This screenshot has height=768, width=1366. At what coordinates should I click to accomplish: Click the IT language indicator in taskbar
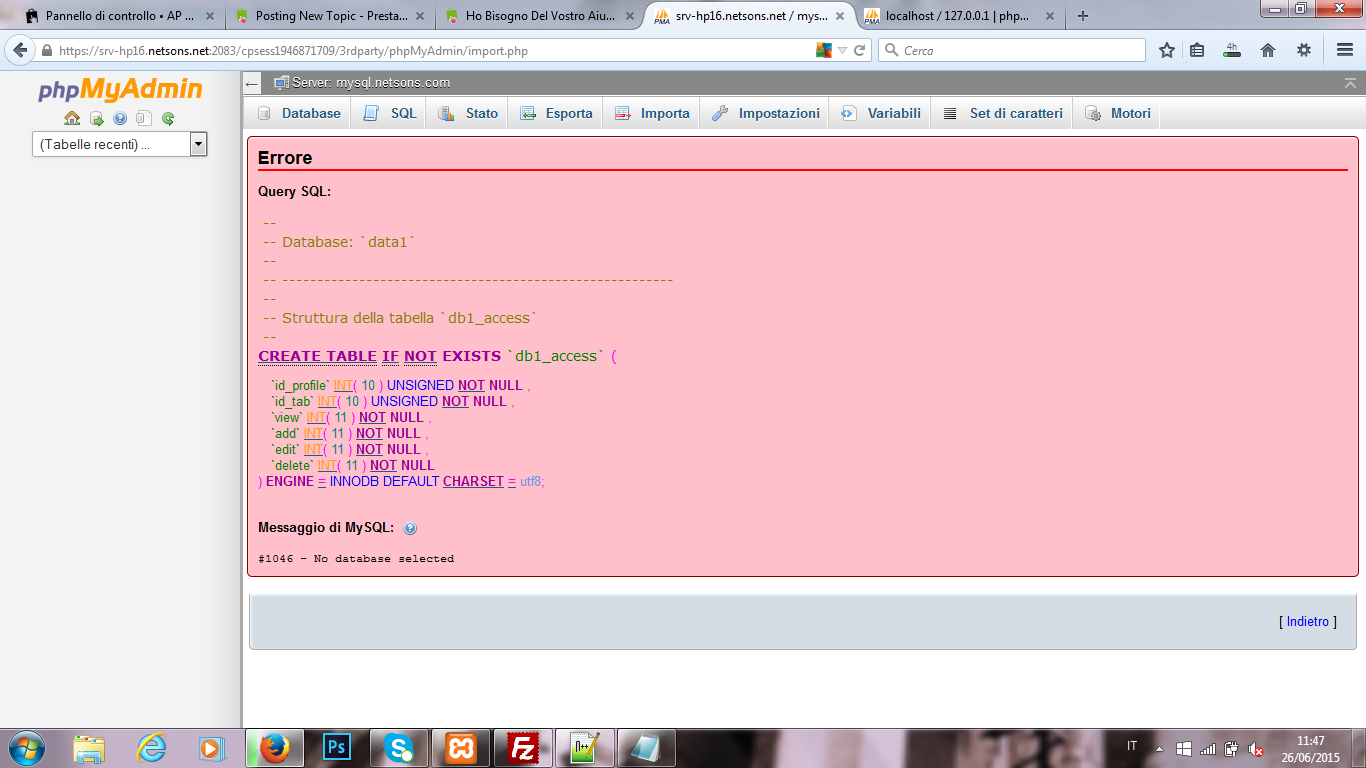tap(1132, 746)
